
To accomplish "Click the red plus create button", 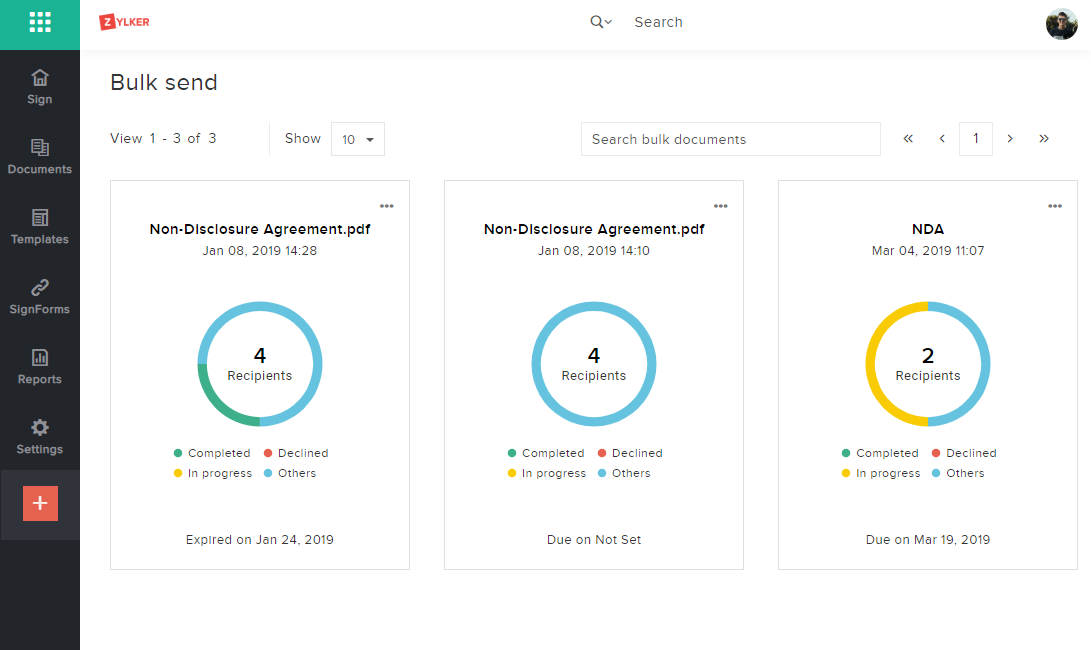I will click(40, 503).
